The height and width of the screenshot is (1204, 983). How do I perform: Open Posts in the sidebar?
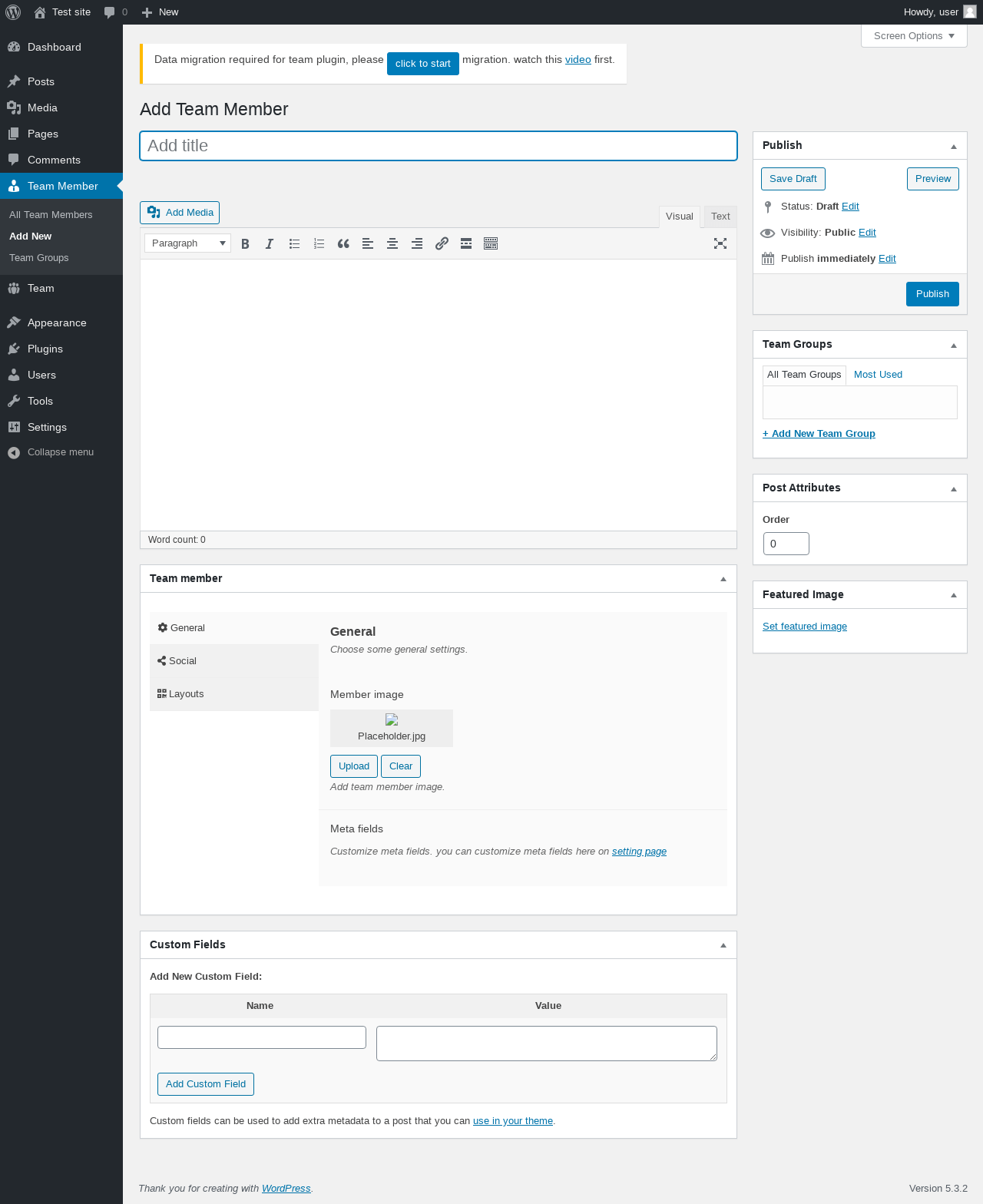coord(61,81)
